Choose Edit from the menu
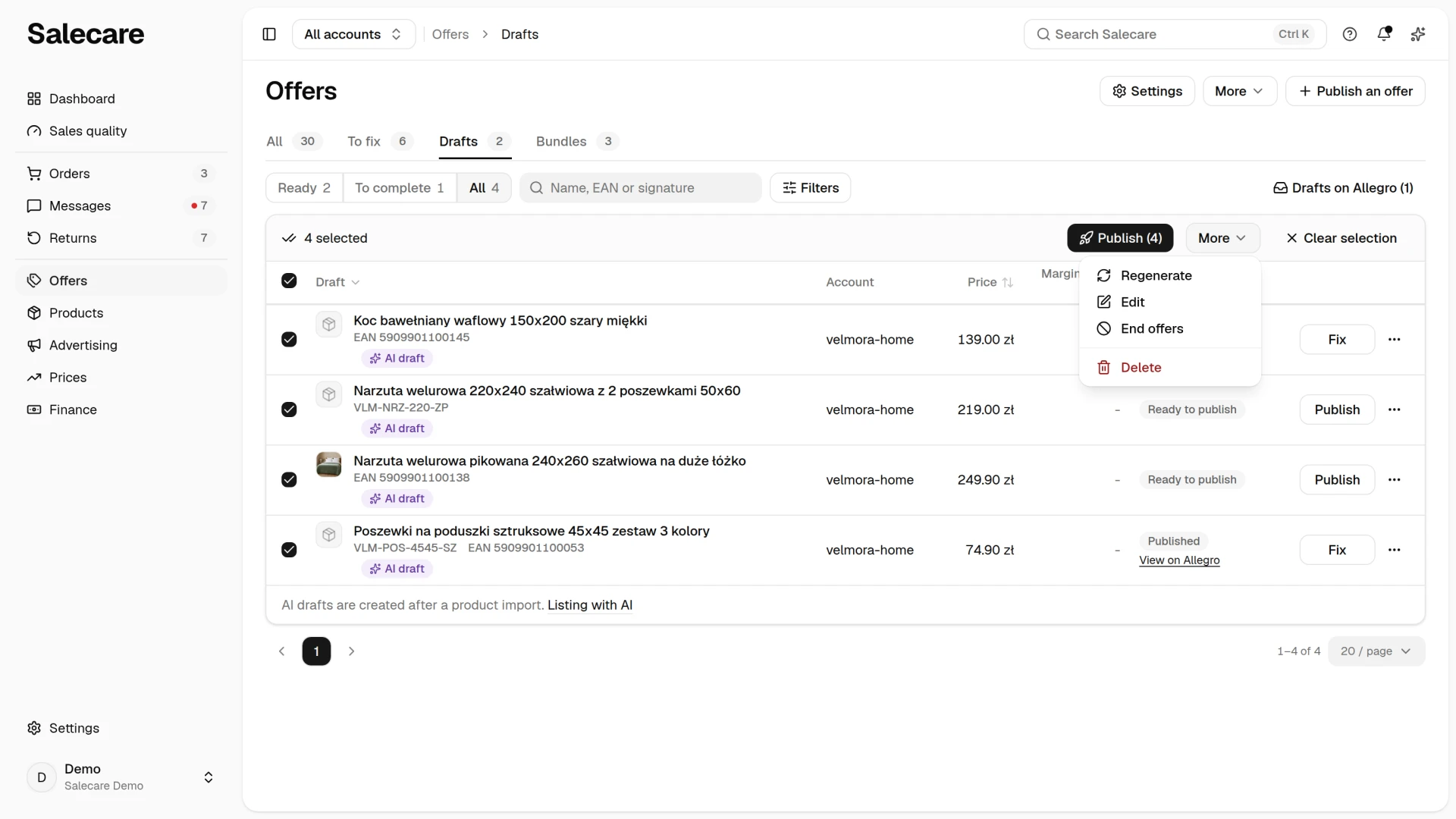Image resolution: width=1456 pixels, height=819 pixels. click(x=1170, y=302)
